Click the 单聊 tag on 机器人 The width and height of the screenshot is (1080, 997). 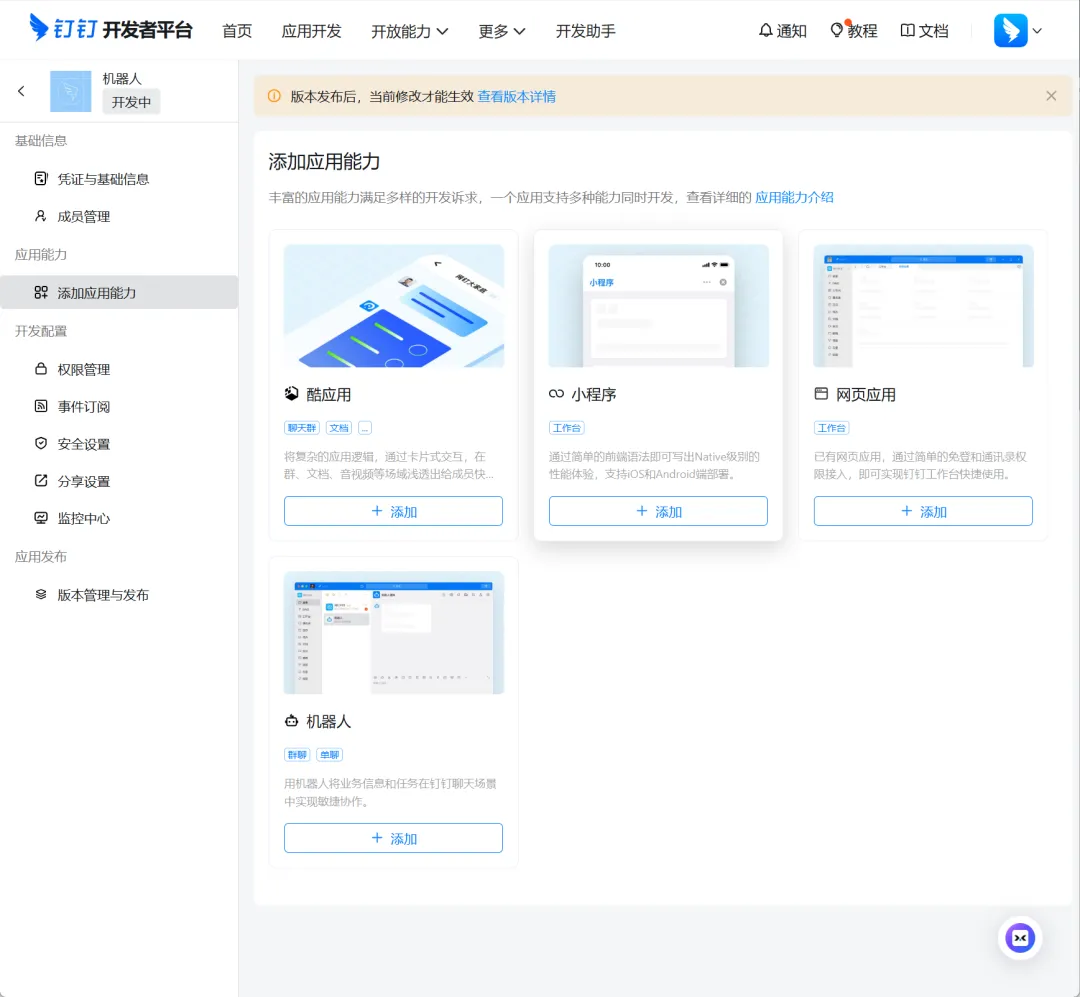329,754
